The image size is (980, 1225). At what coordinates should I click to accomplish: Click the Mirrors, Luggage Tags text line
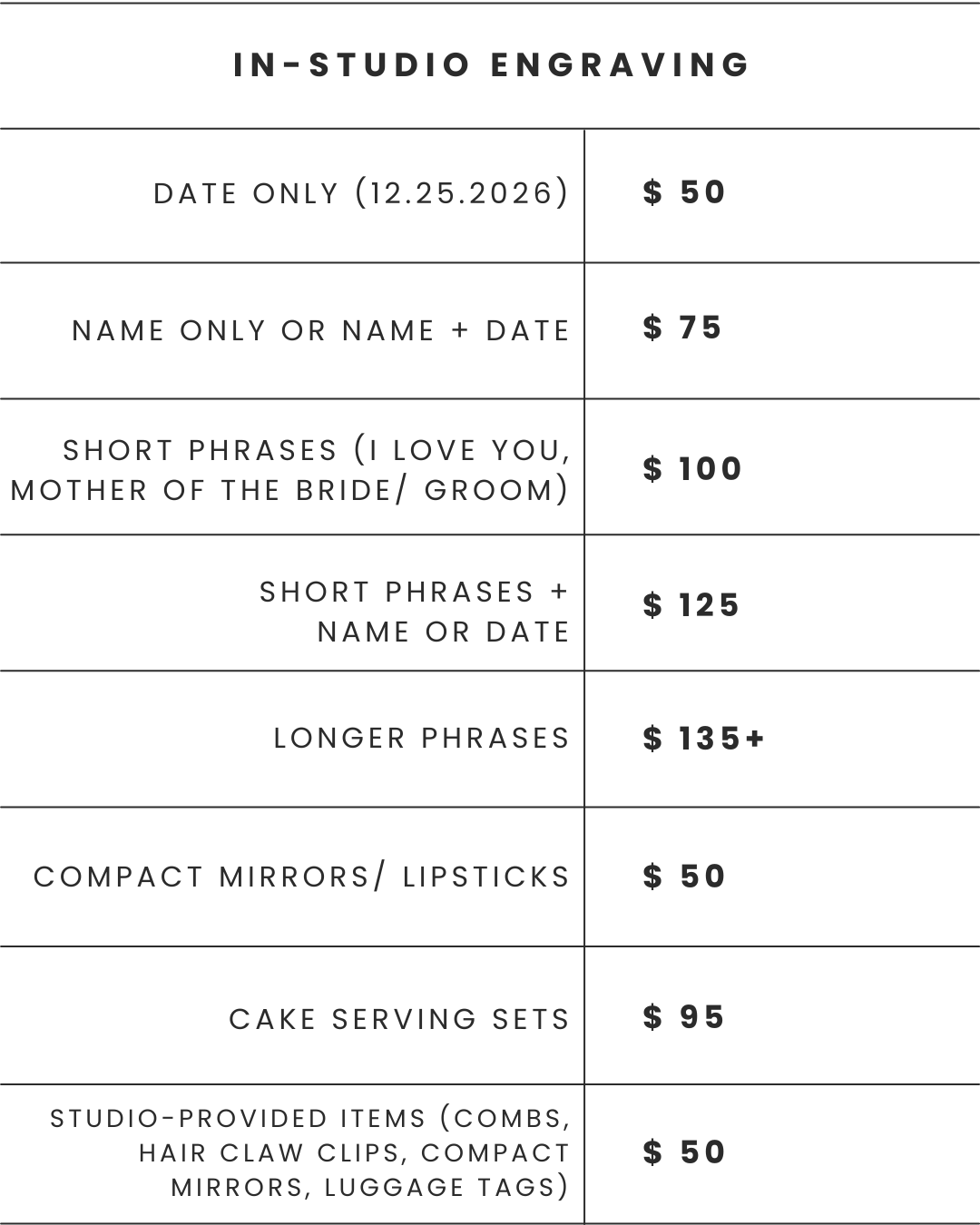(x=370, y=1187)
